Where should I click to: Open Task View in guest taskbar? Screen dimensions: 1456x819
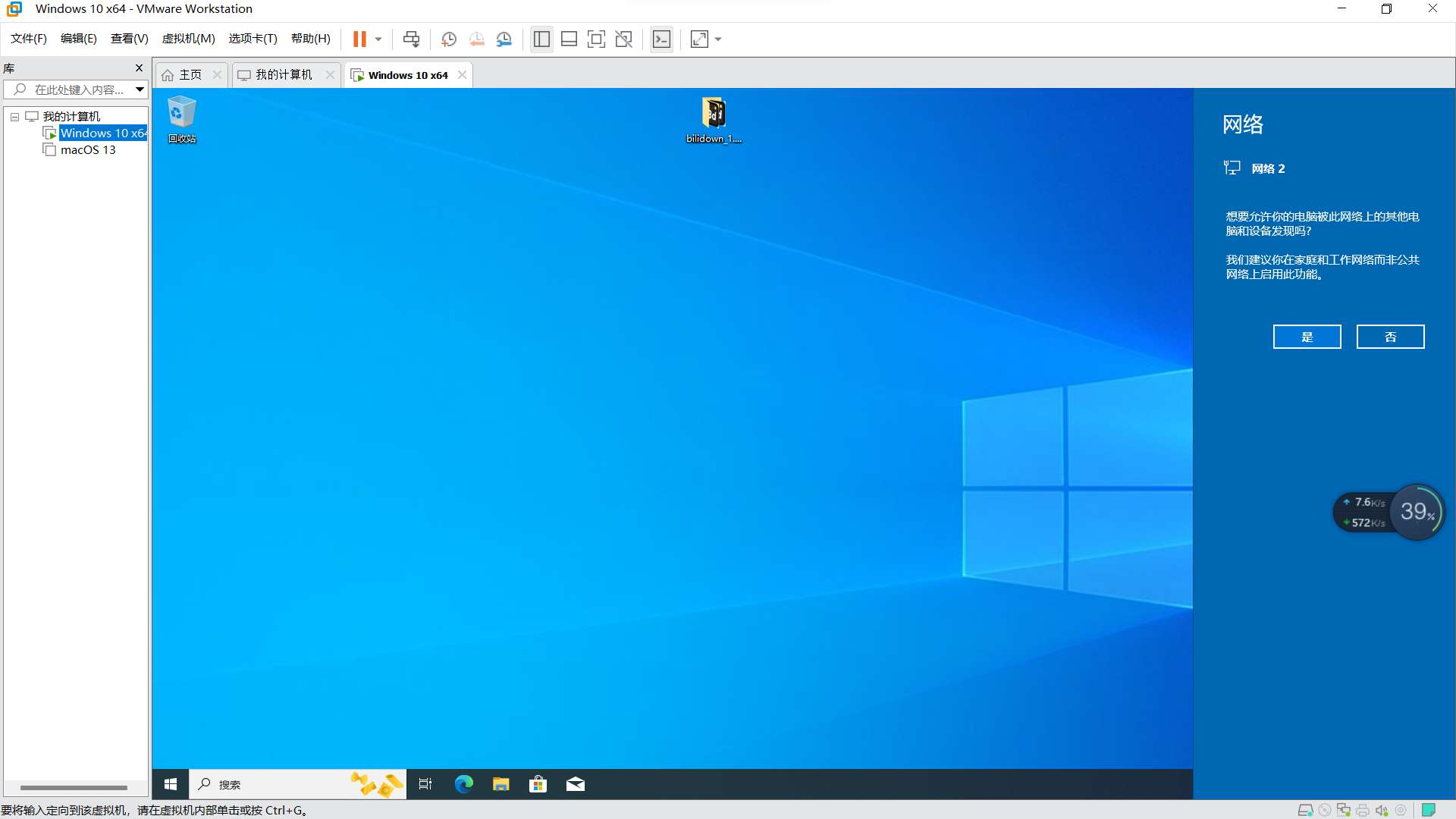coord(425,784)
